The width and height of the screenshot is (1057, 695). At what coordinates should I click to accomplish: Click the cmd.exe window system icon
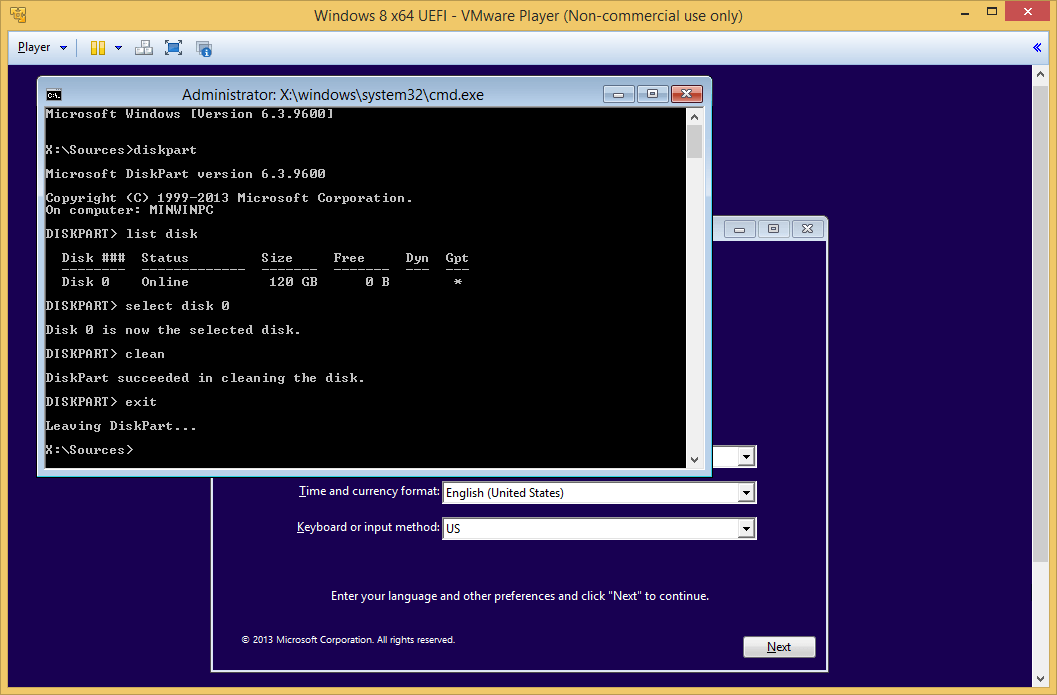(54, 94)
